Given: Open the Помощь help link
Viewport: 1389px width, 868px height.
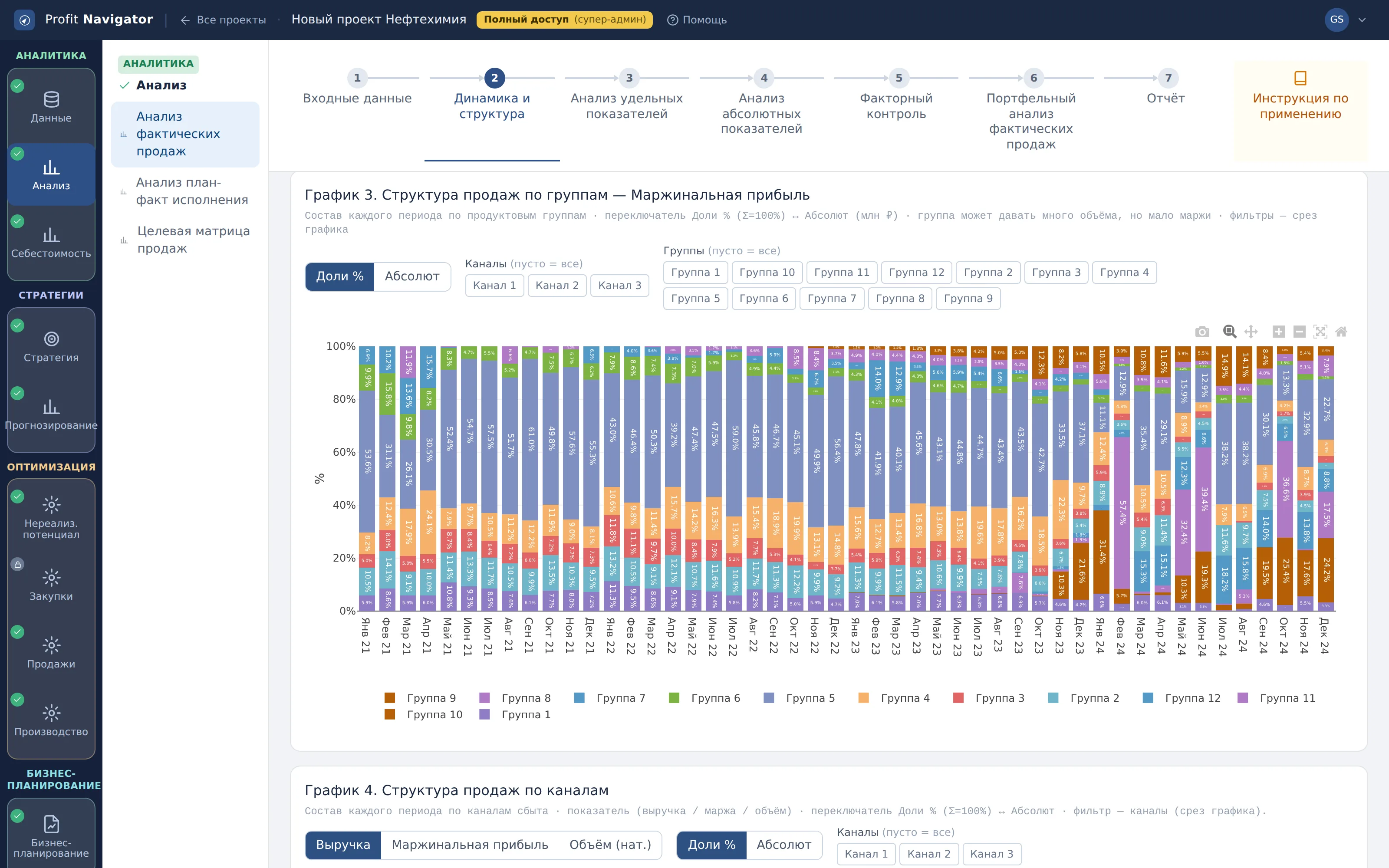Looking at the screenshot, I should click(x=697, y=20).
